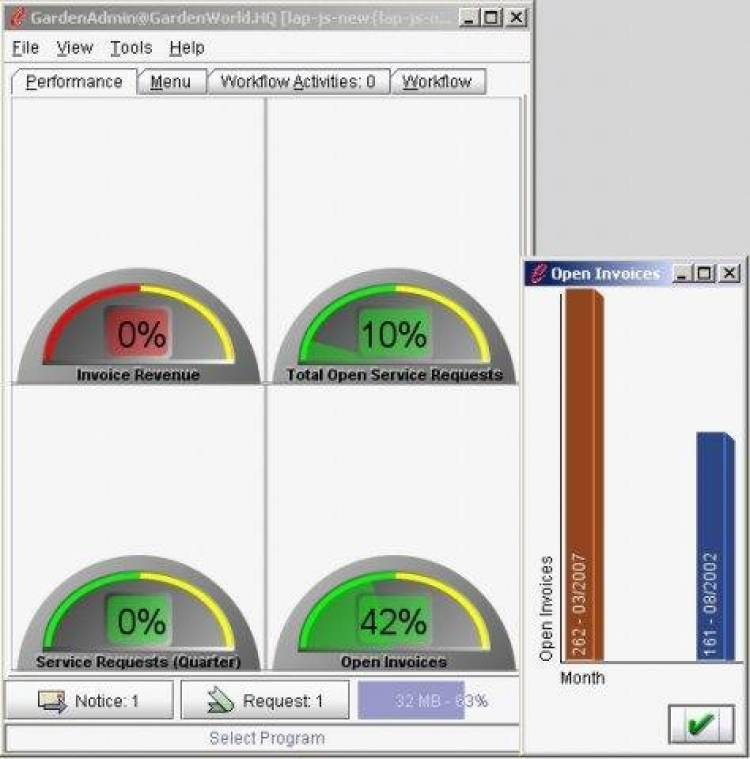This screenshot has width=750, height=759.
Task: Click the green checkmark OK button
Action: [701, 724]
